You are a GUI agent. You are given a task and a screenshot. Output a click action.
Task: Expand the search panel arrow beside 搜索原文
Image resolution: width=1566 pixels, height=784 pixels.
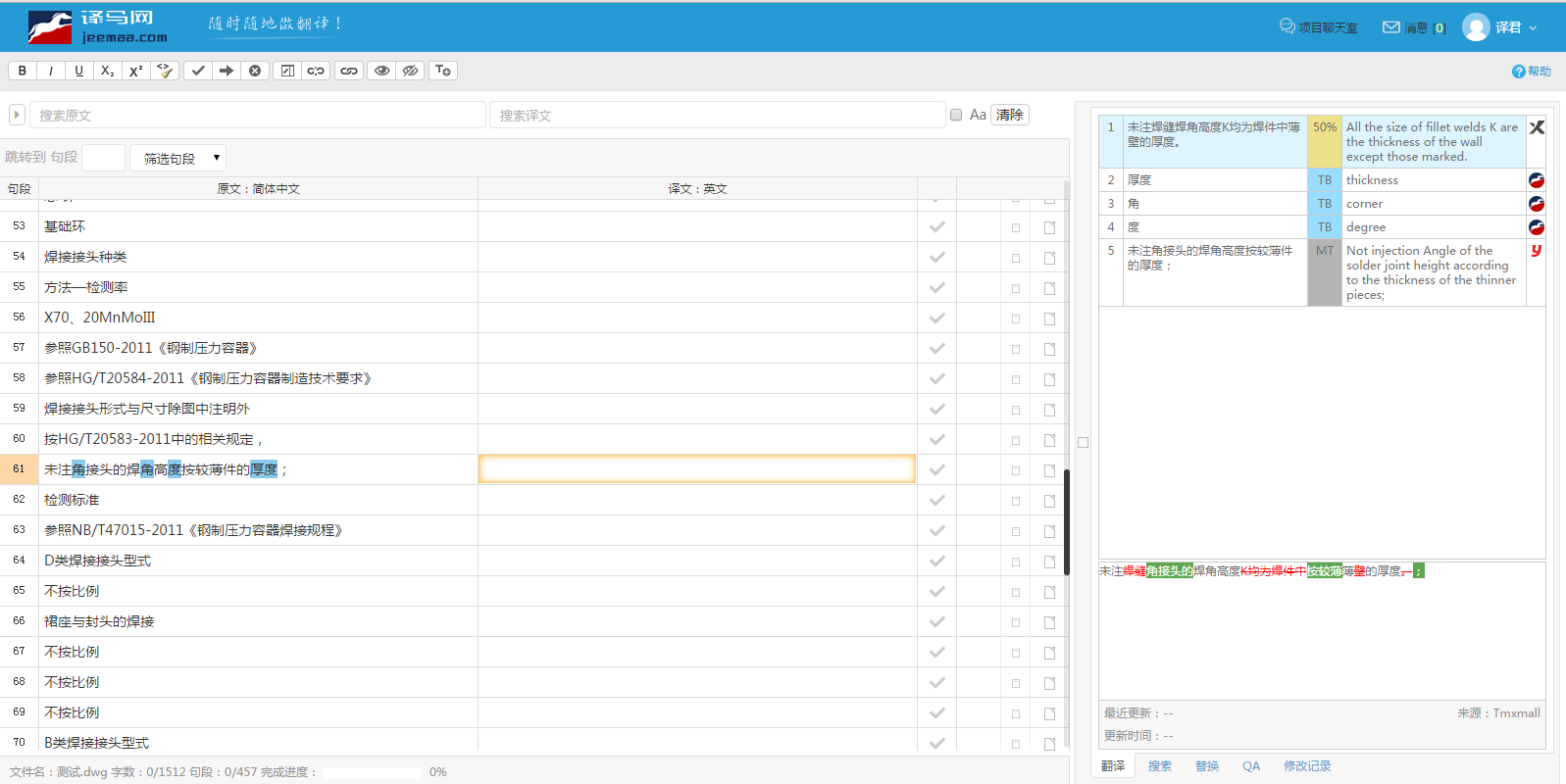(17, 115)
